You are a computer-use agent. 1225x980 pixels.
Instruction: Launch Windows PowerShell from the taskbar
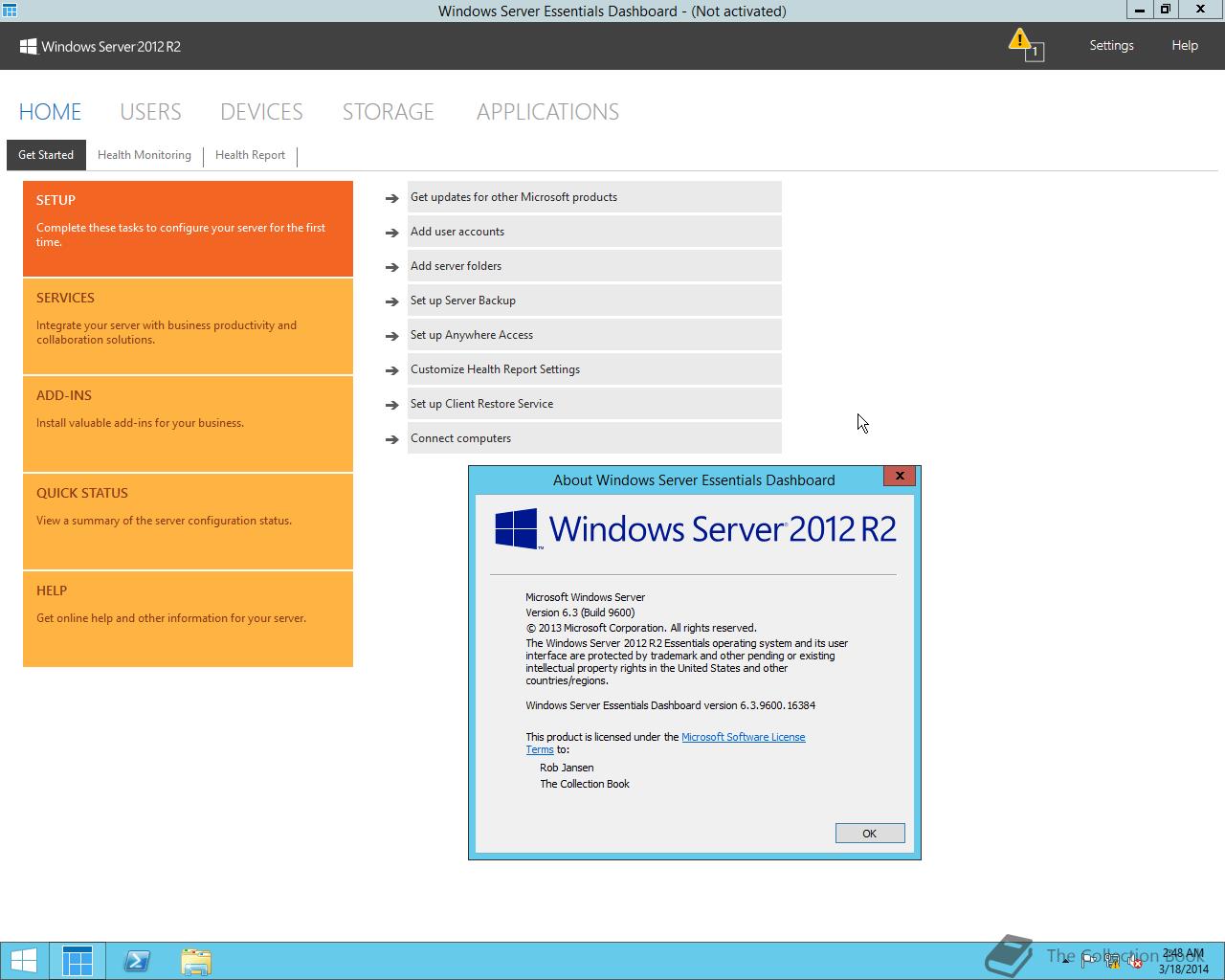coord(137,961)
